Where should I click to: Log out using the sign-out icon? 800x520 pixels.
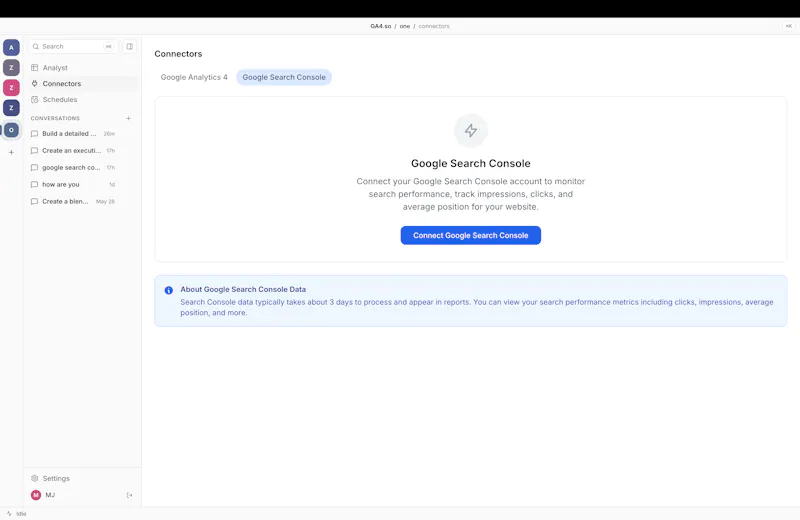tap(129, 495)
